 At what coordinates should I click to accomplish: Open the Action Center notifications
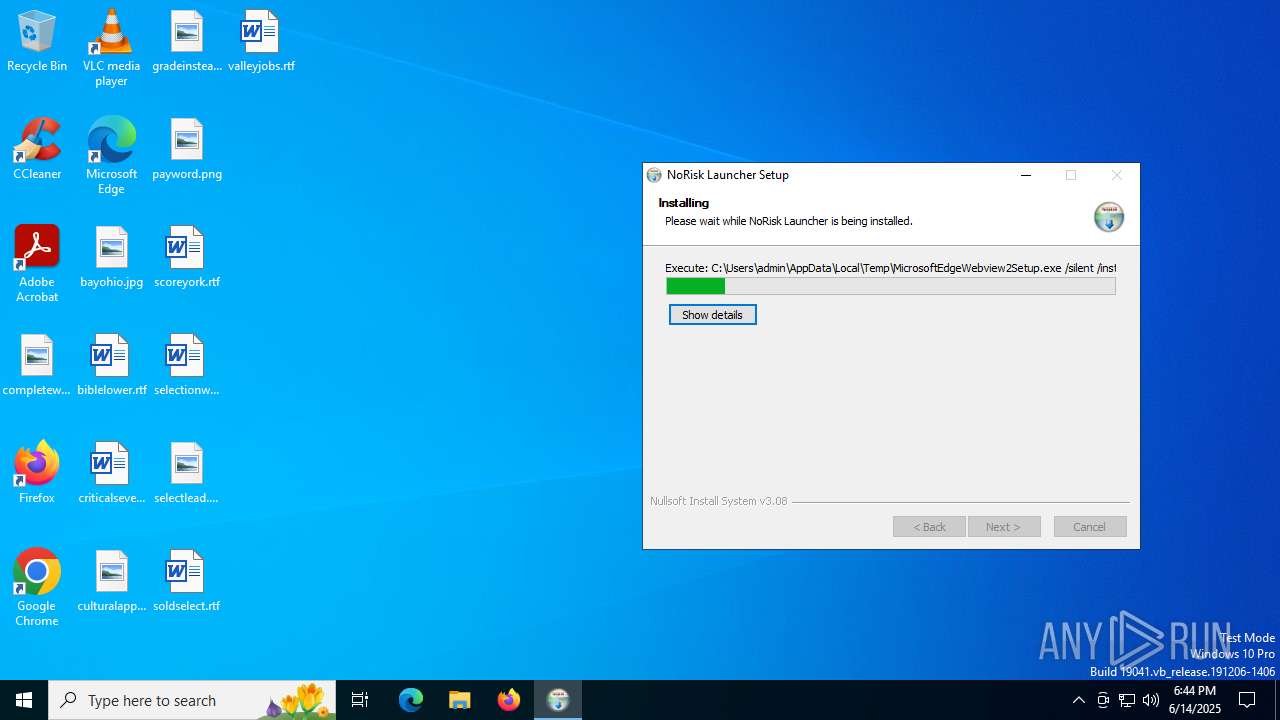[1247, 700]
